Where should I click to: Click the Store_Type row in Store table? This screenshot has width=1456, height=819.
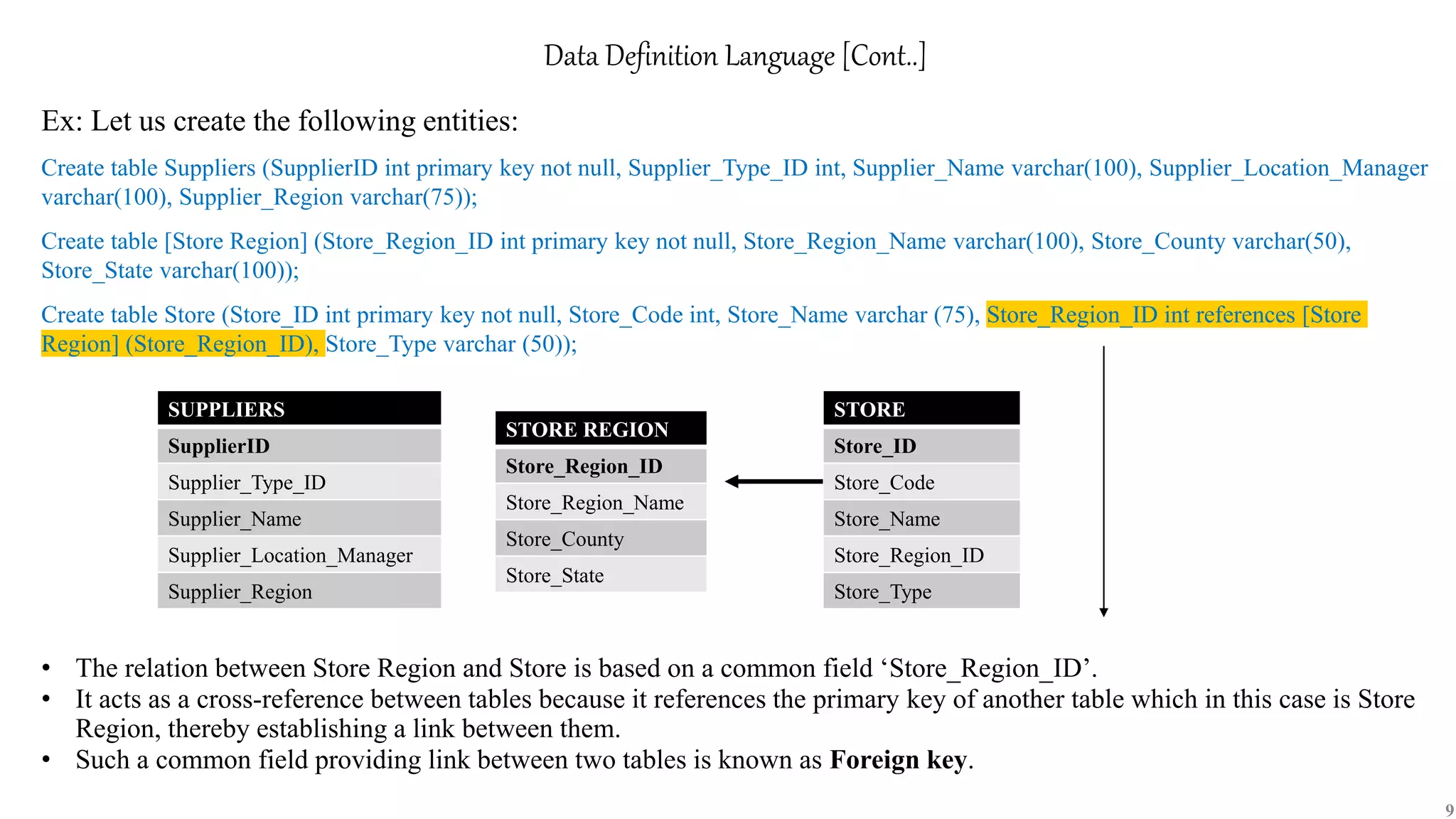[x=921, y=591]
